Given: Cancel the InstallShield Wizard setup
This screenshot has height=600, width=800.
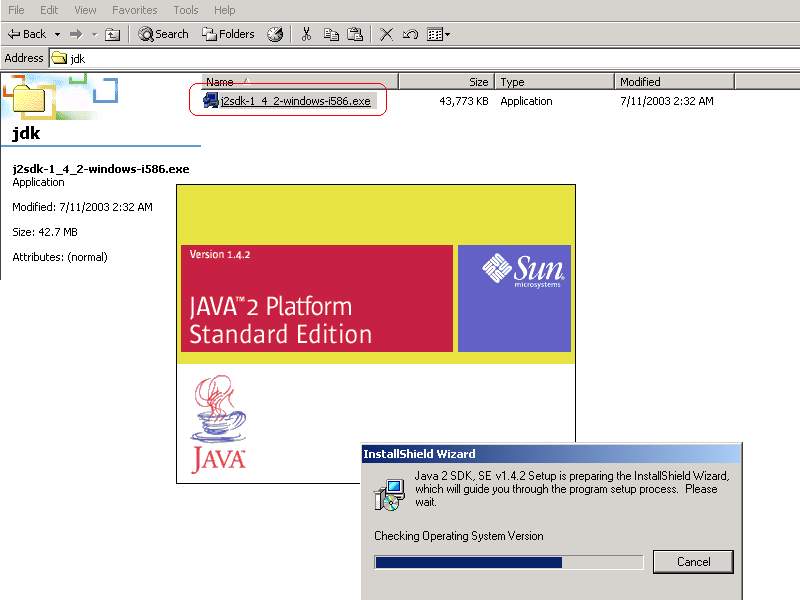Looking at the screenshot, I should [693, 562].
